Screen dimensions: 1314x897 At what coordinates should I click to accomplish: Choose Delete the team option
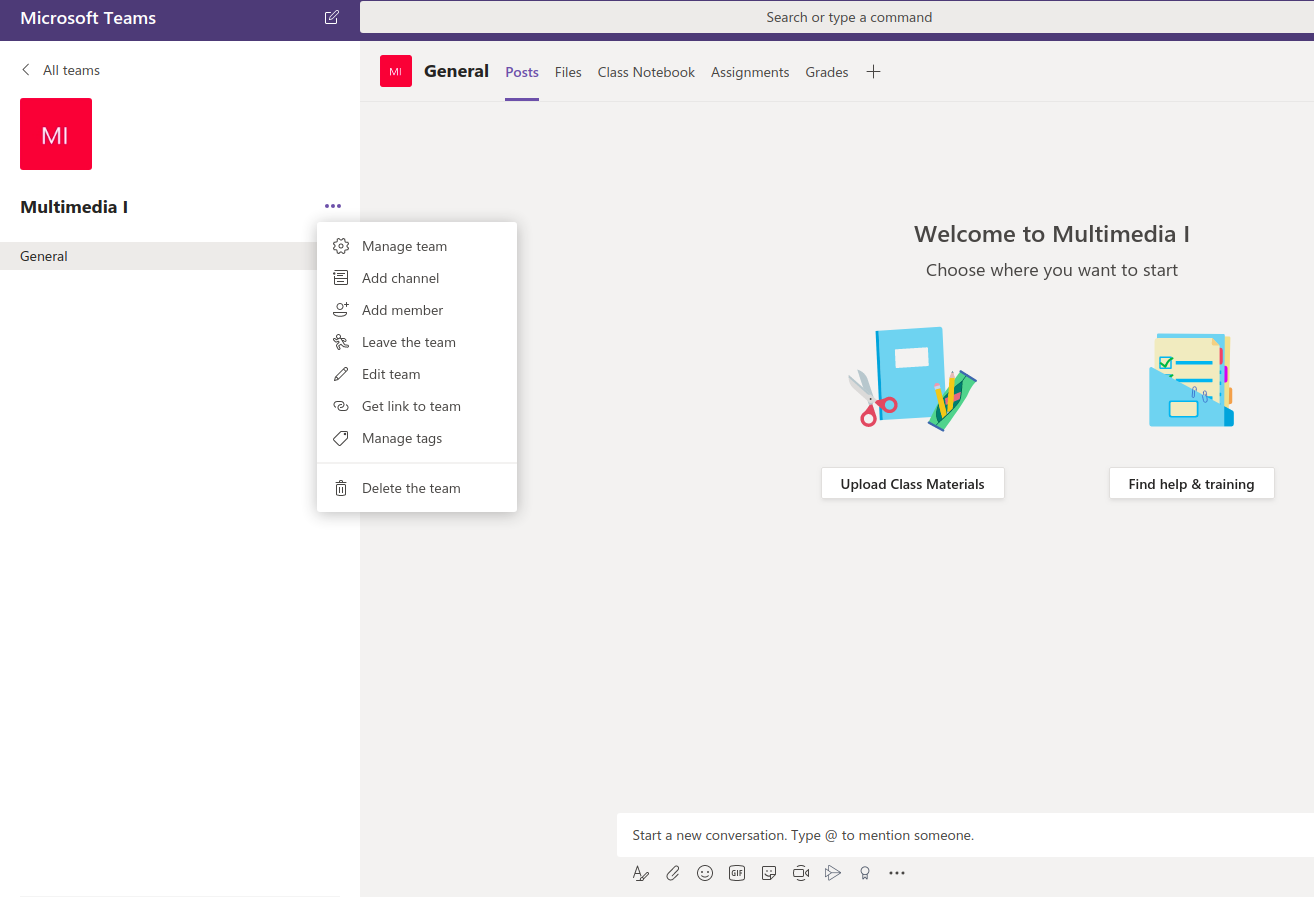click(x=417, y=488)
